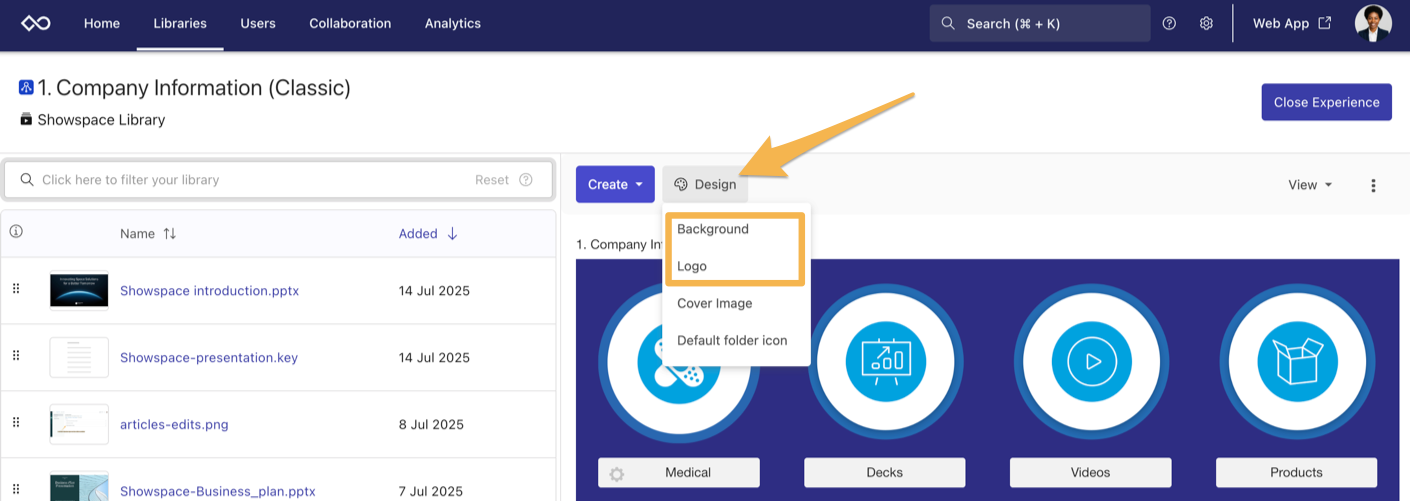The height and width of the screenshot is (501, 1410).
Task: Click the Showpad infinity logo
Action: pos(36,23)
